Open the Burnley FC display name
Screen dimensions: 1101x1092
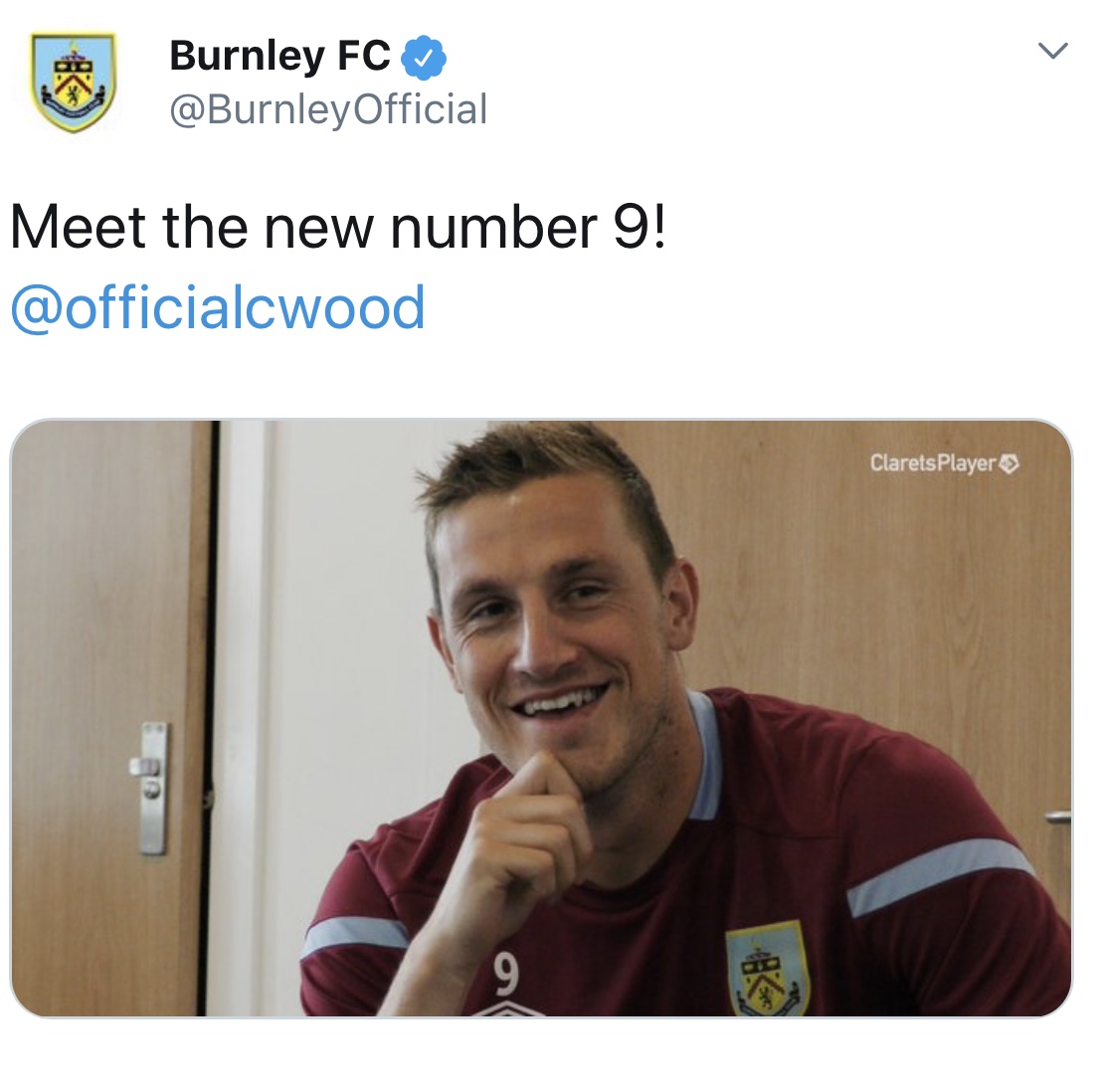(279, 56)
